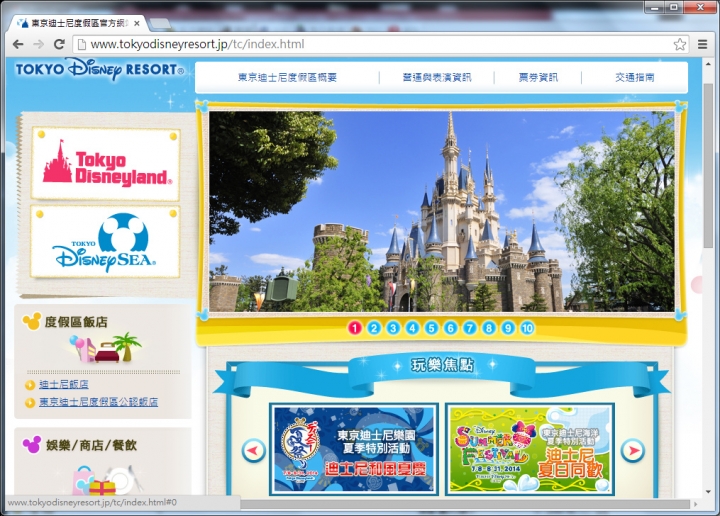Select slide 6 in the slideshow pager

[450, 328]
